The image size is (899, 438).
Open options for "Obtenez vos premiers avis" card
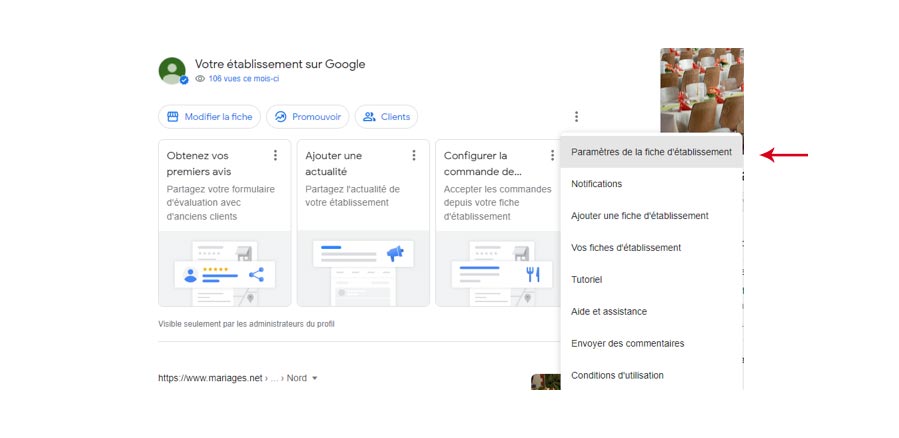pos(275,155)
